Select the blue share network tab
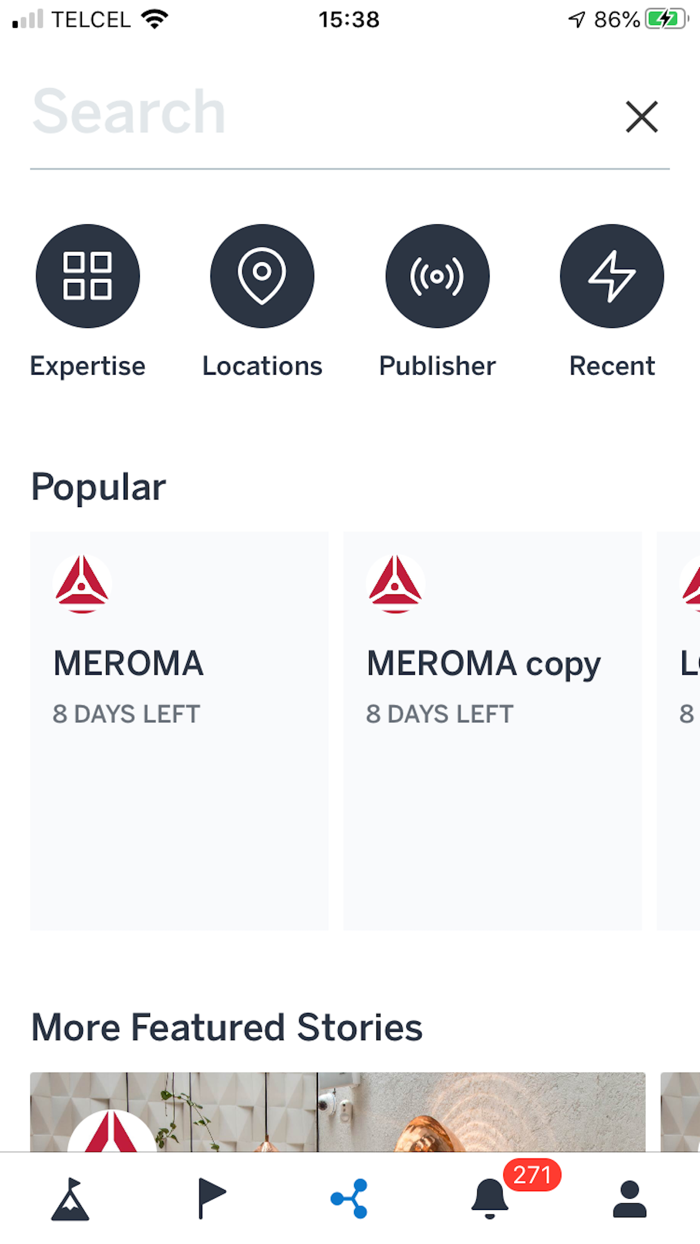Image resolution: width=700 pixels, height=1244 pixels. pos(350,1198)
